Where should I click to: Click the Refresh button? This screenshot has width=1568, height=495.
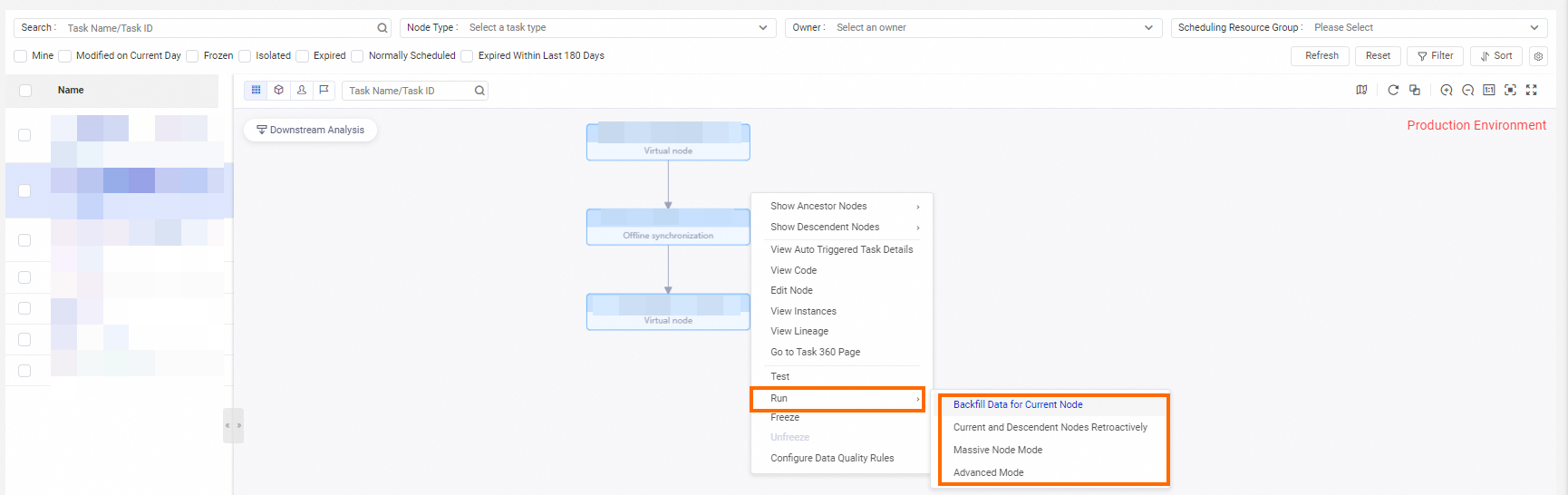coord(1321,56)
